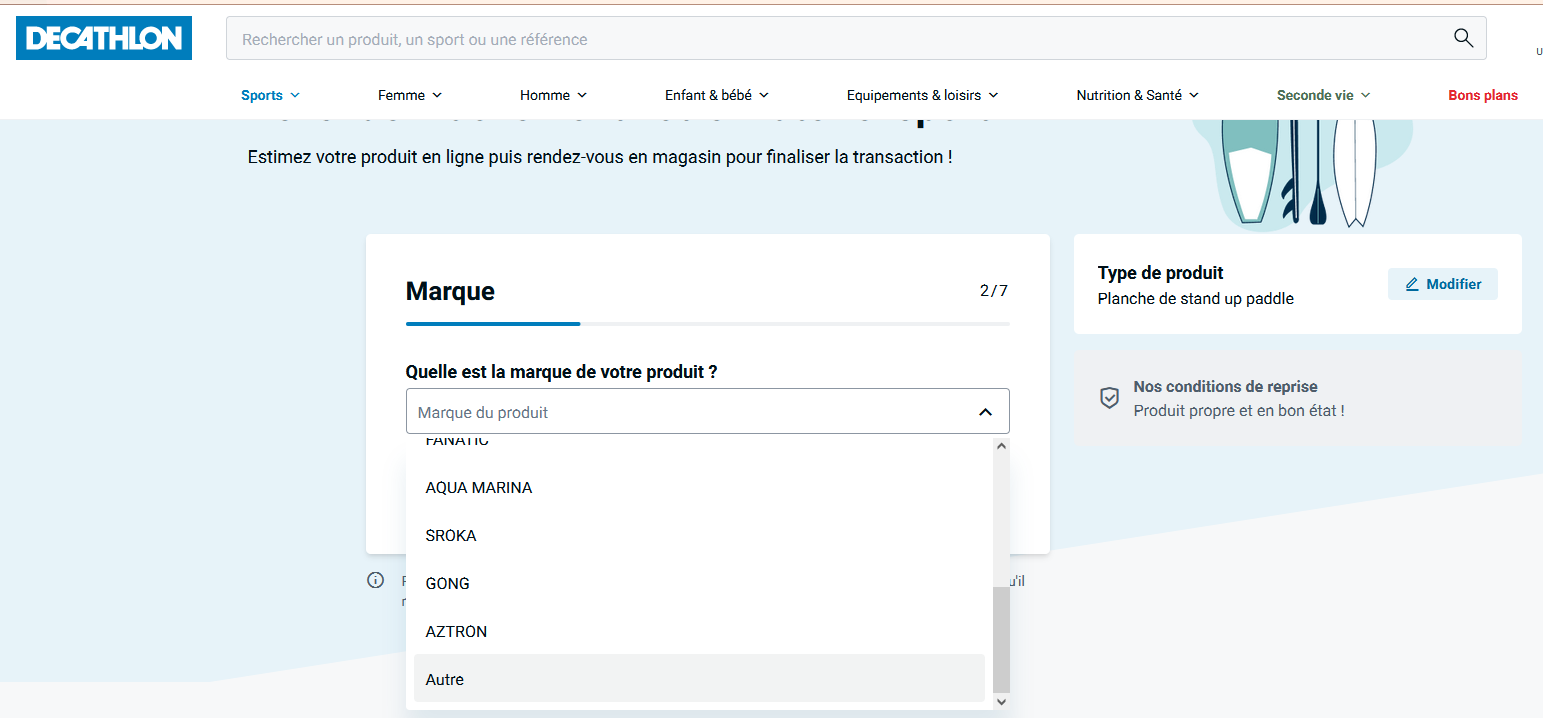The width and height of the screenshot is (1543, 718).
Task: Click the brand list scrollbar thumb
Action: [x=1001, y=640]
